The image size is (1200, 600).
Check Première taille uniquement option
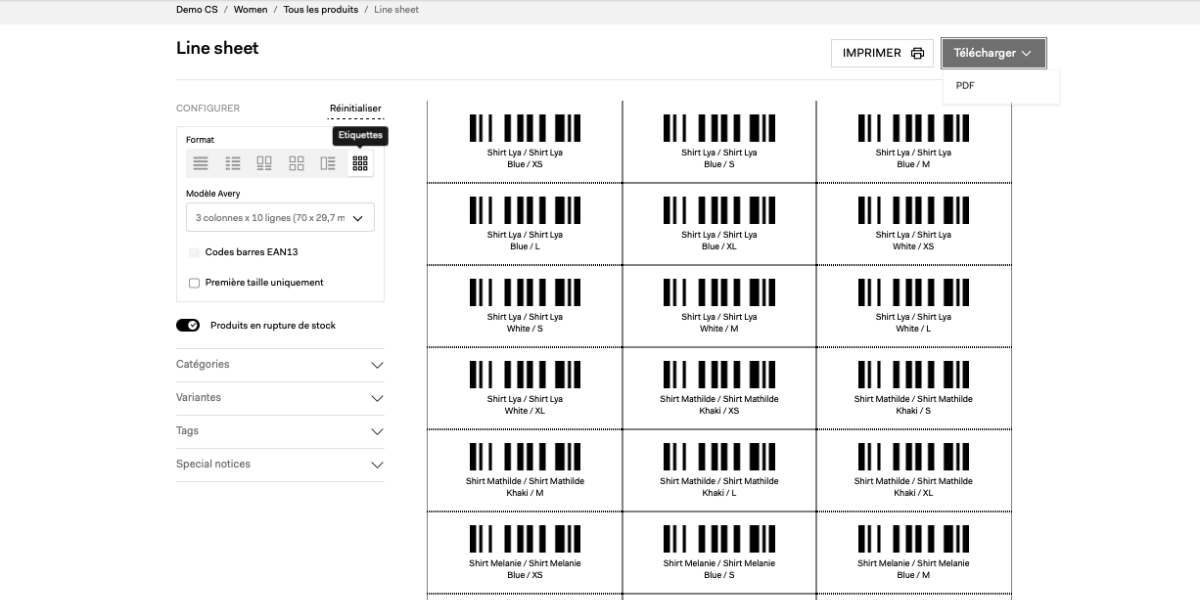194,283
